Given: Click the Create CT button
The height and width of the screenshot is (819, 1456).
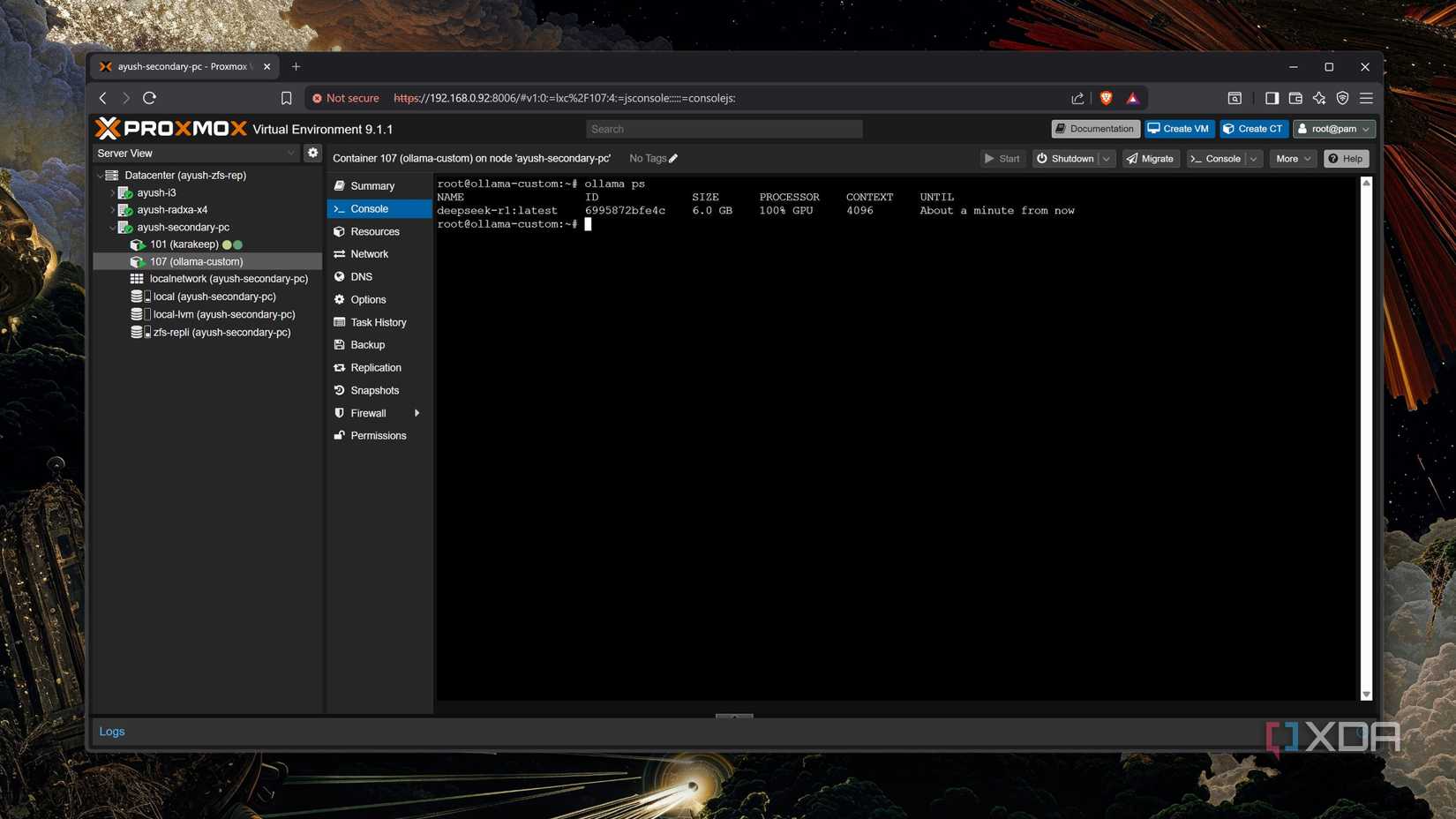Looking at the screenshot, I should (x=1253, y=129).
